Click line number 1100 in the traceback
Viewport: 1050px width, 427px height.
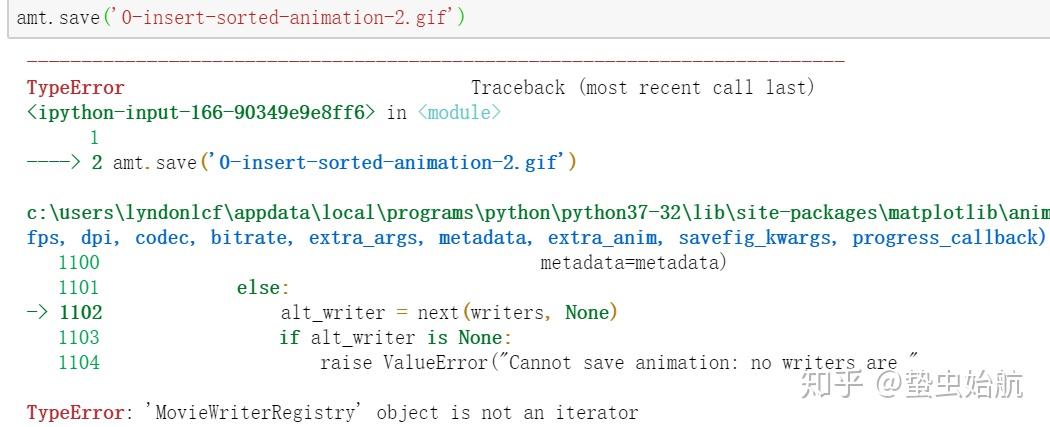point(79,263)
